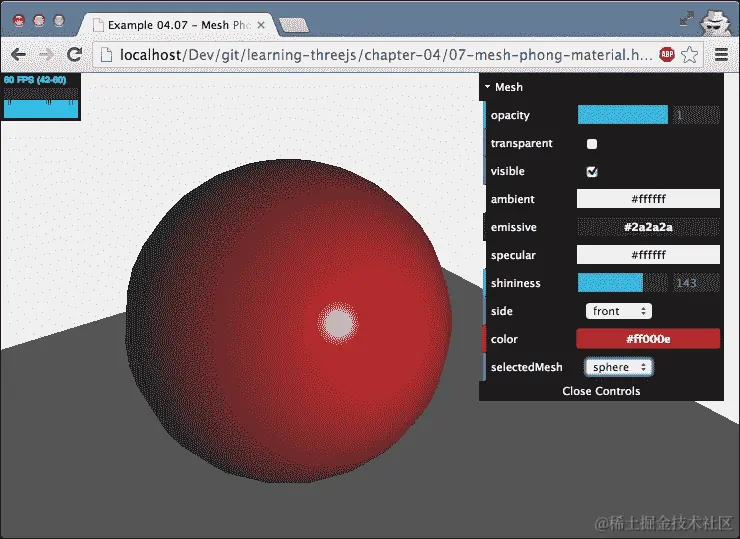Image resolution: width=740 pixels, height=539 pixels.
Task: Click the selectedMesh label
Action: click(527, 367)
